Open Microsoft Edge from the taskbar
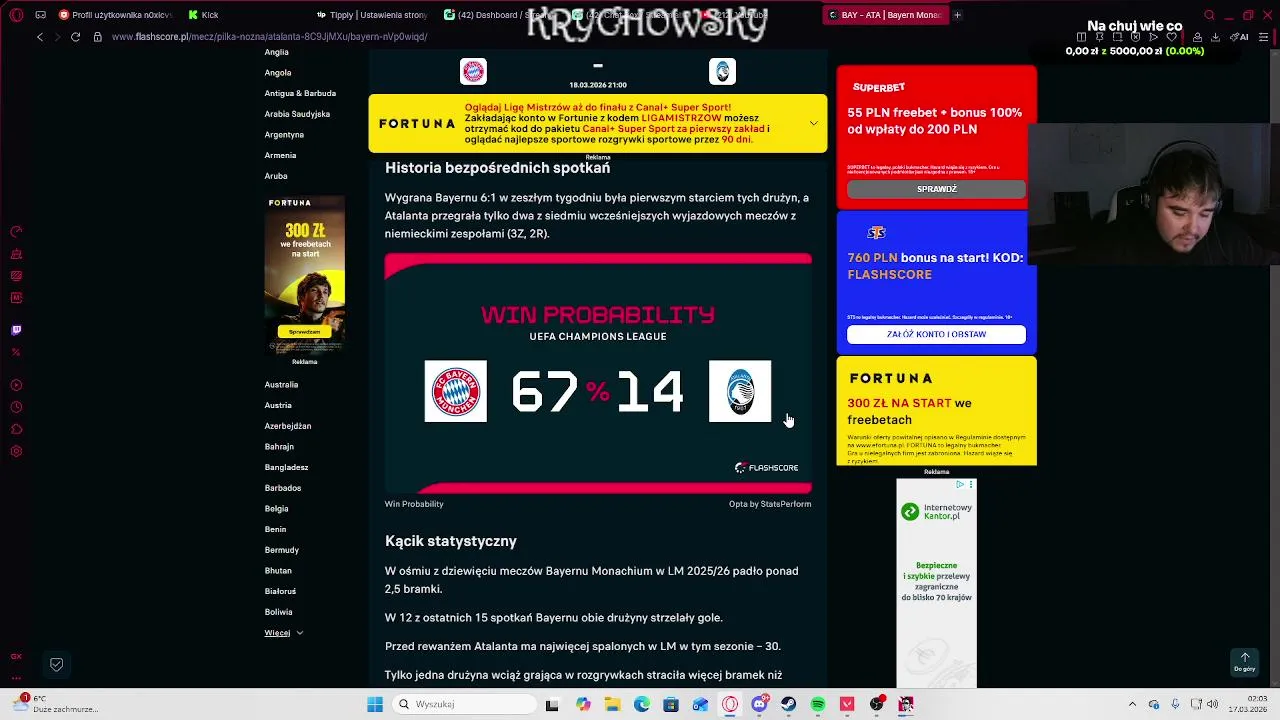This screenshot has height=720, width=1280. click(x=641, y=704)
